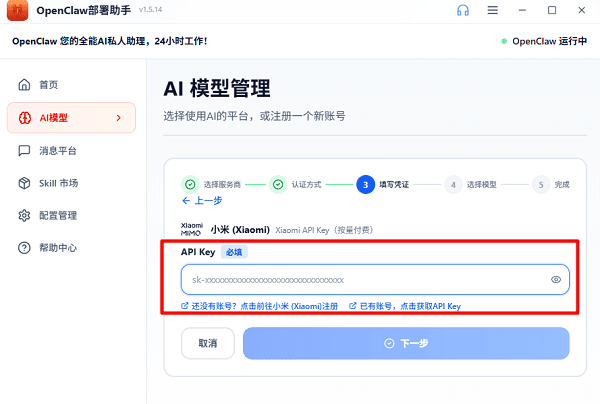Minimize the OpenClaw window
Viewport: 600px width, 404px height.
522,10
